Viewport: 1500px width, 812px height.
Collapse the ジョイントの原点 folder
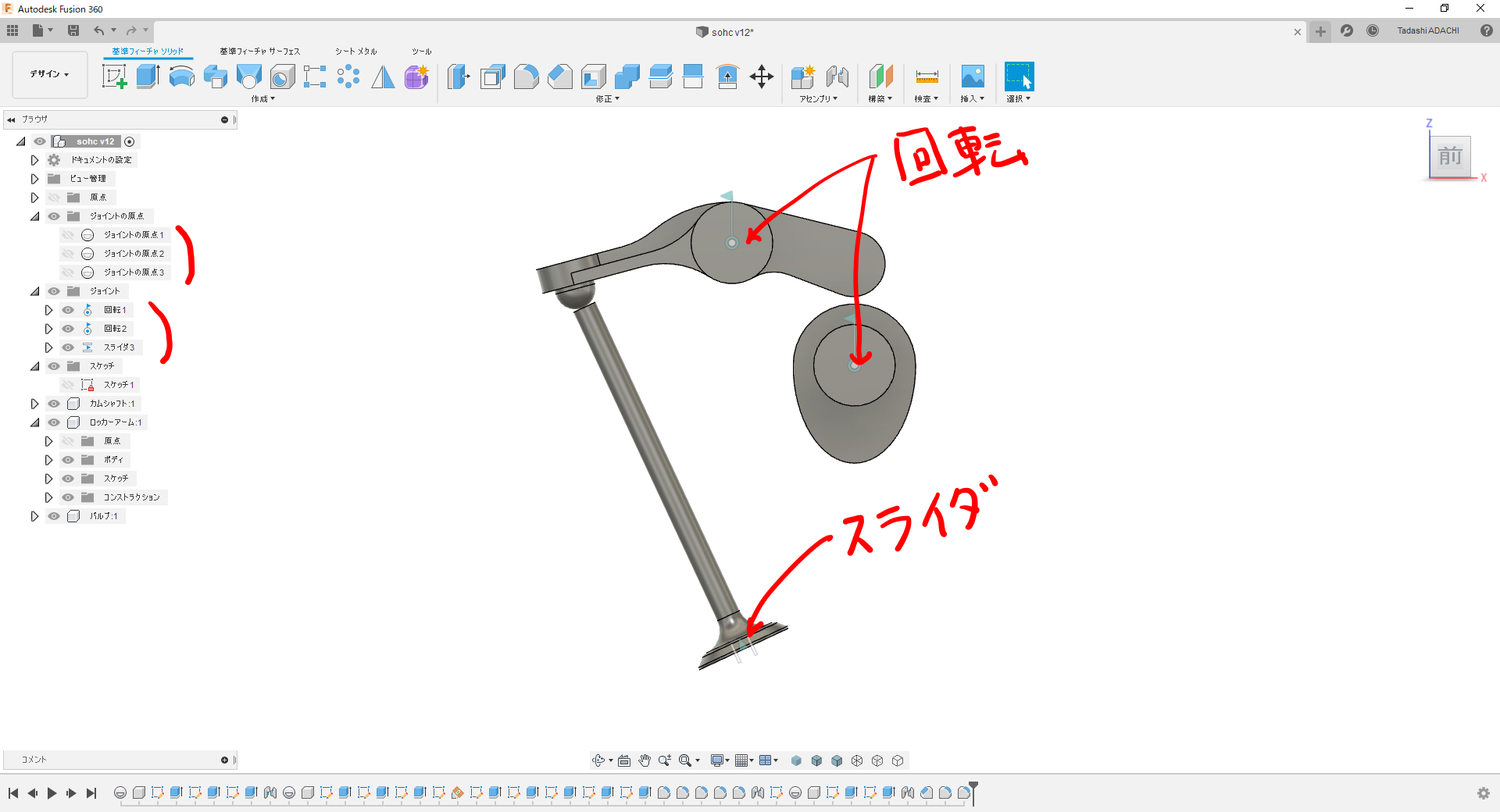pyautogui.click(x=34, y=216)
